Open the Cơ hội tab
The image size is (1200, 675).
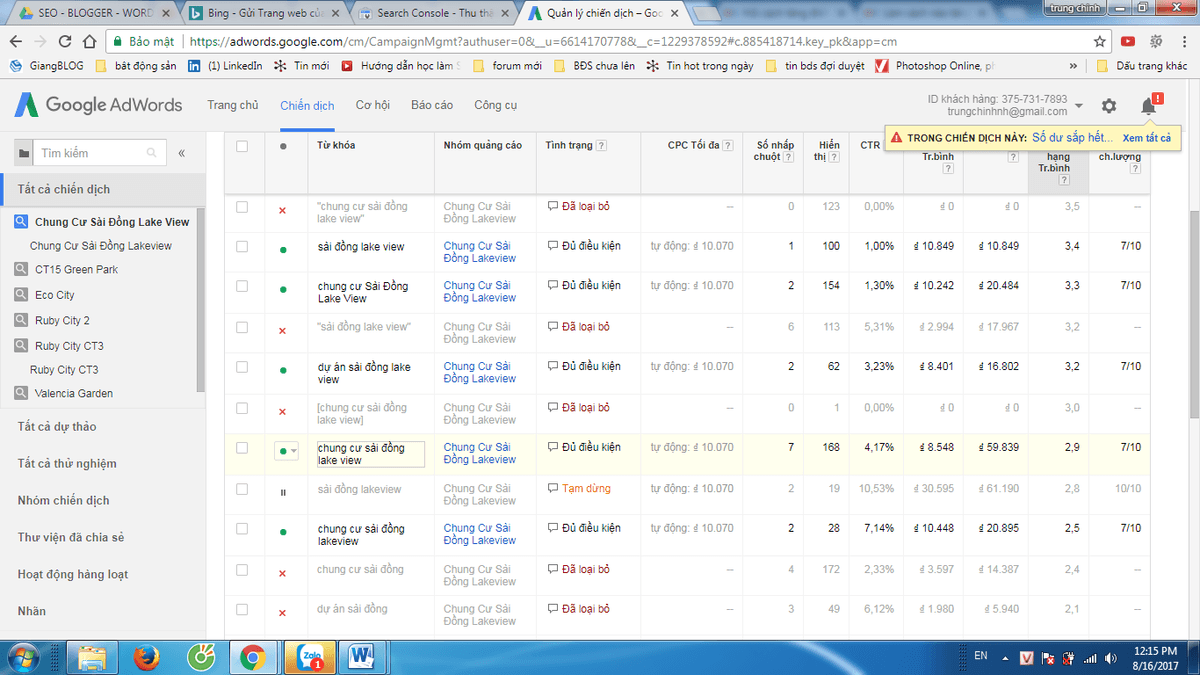[x=373, y=105]
